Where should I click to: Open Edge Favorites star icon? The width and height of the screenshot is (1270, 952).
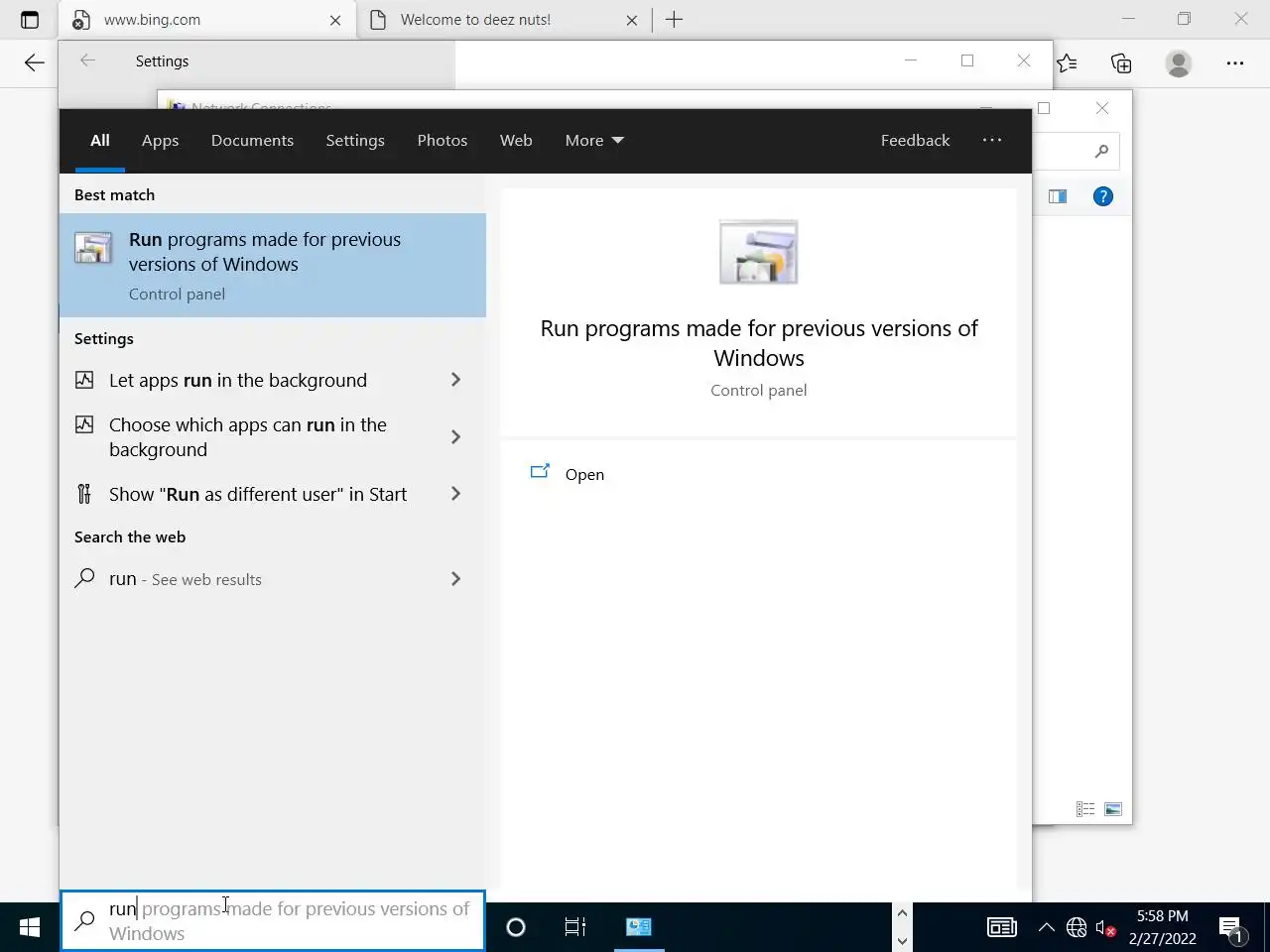click(x=1067, y=63)
